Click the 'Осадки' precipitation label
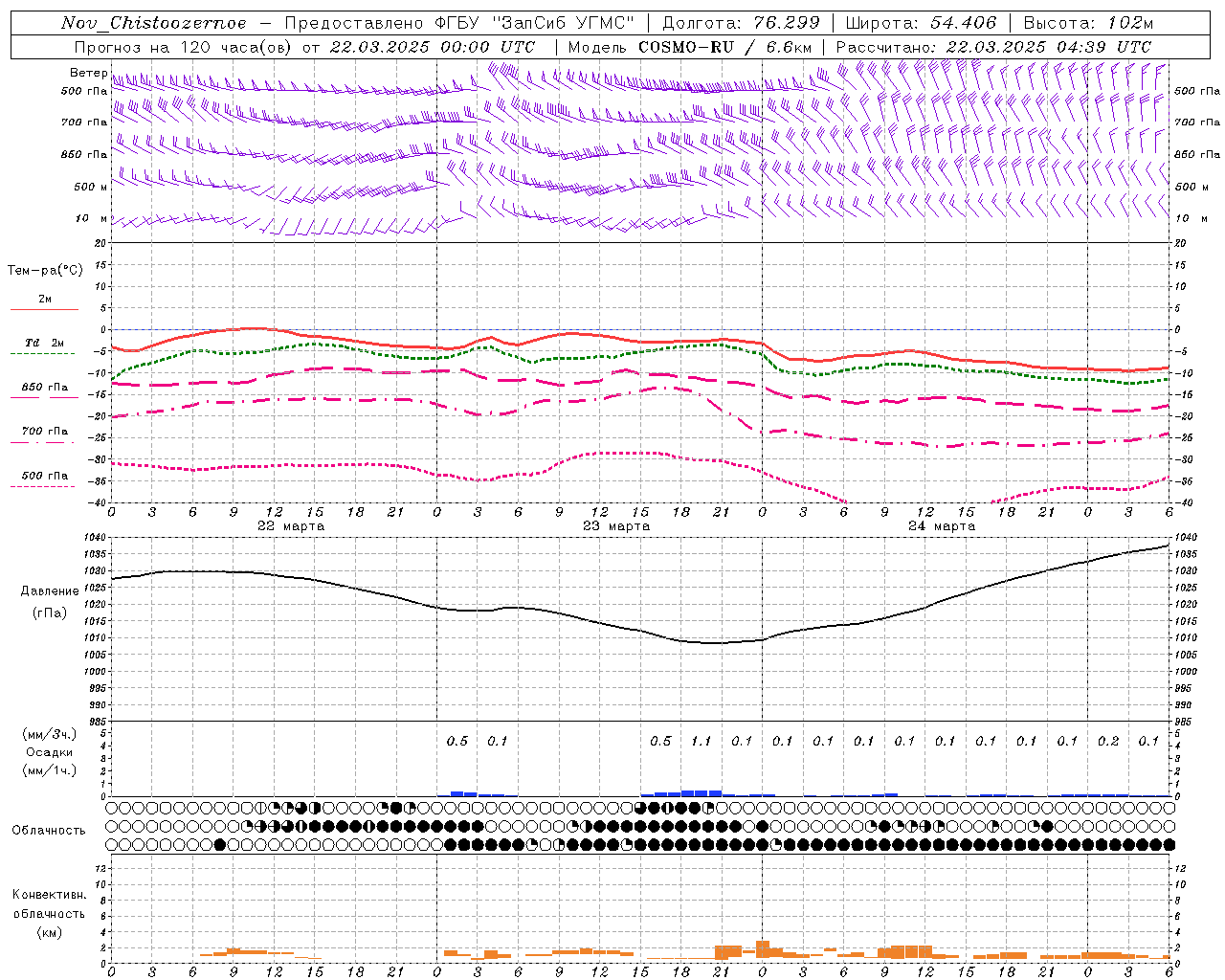Image resolution: width=1225 pixels, height=980 pixels. coord(50,752)
